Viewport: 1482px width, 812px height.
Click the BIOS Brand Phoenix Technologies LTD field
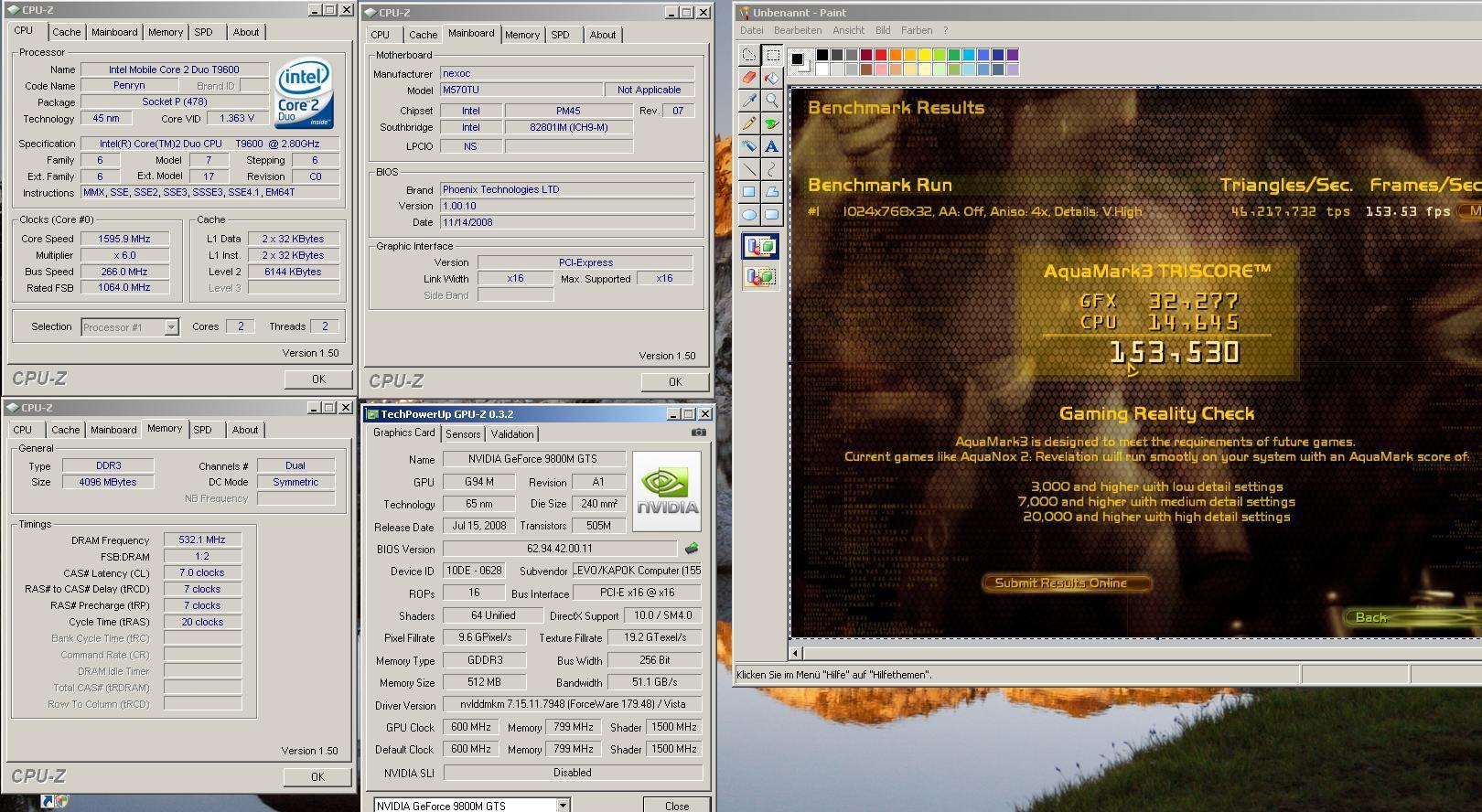point(566,189)
